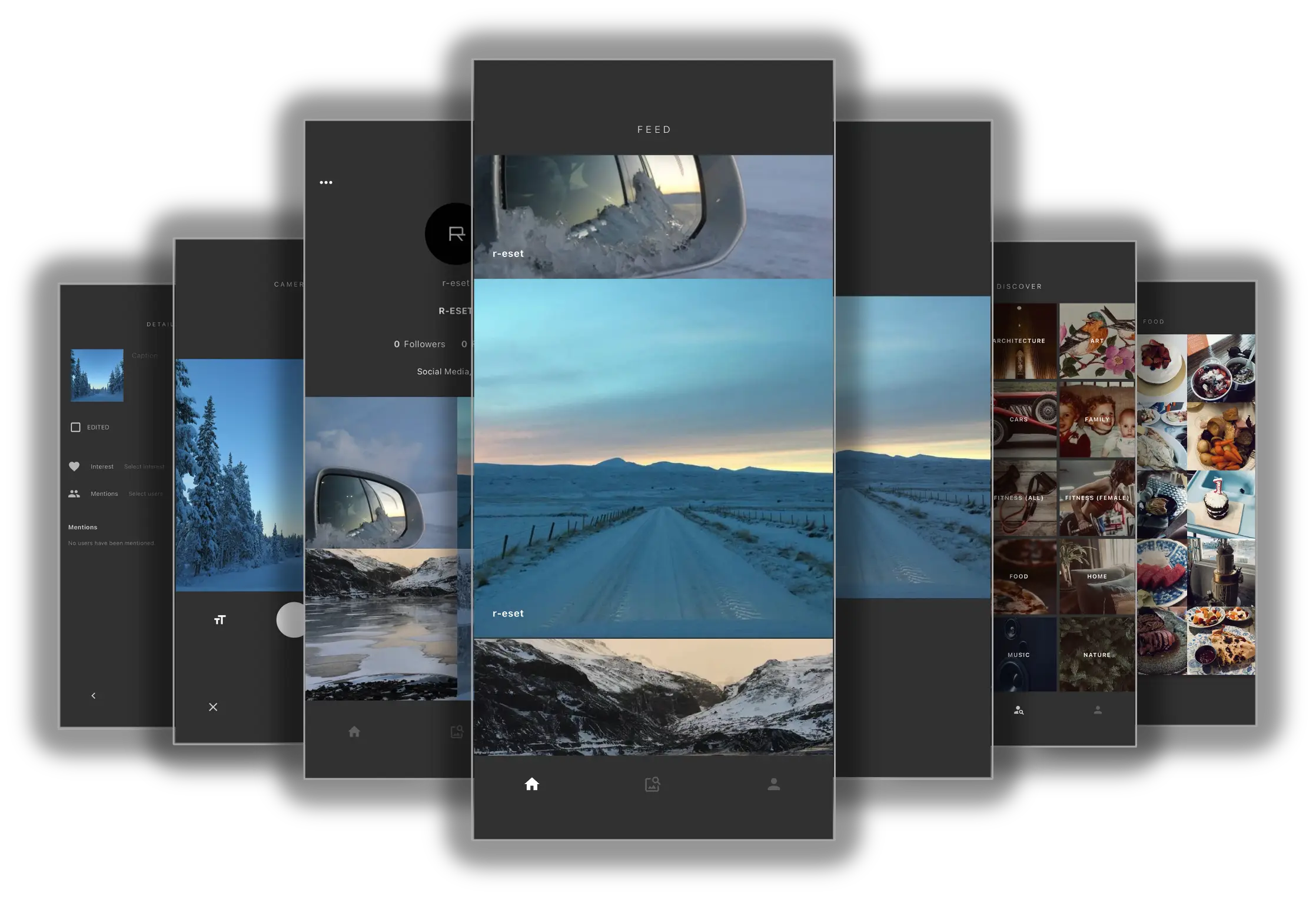Open the snowy forest thumbnail on the Detail screen
Image resolution: width=1316 pixels, height=900 pixels.
click(x=97, y=375)
